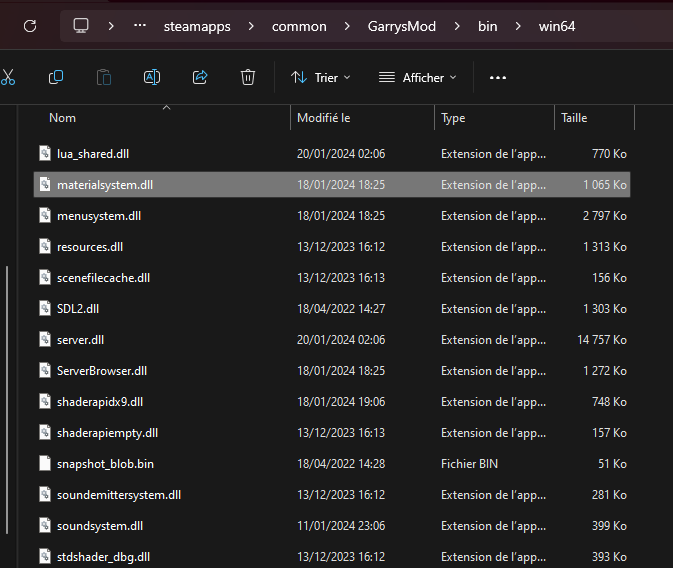This screenshot has height=568, width=673.
Task: Select scenefilecache.dll file name
Action: (x=103, y=278)
